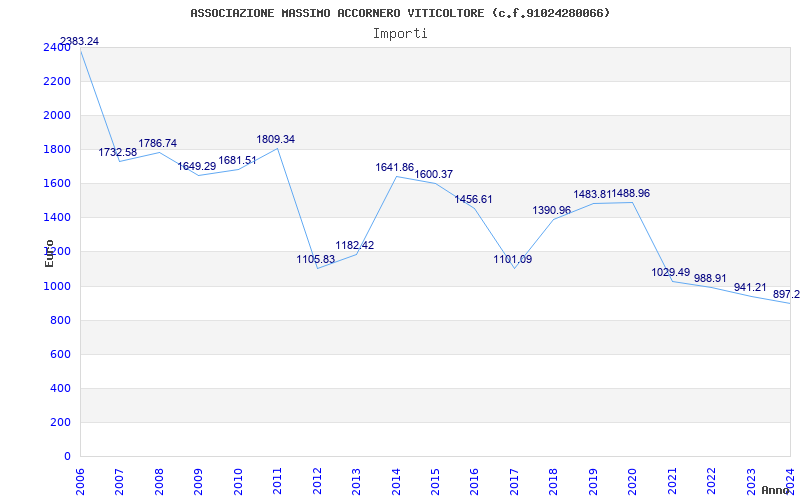Select the 1182.42 data label

(355, 245)
